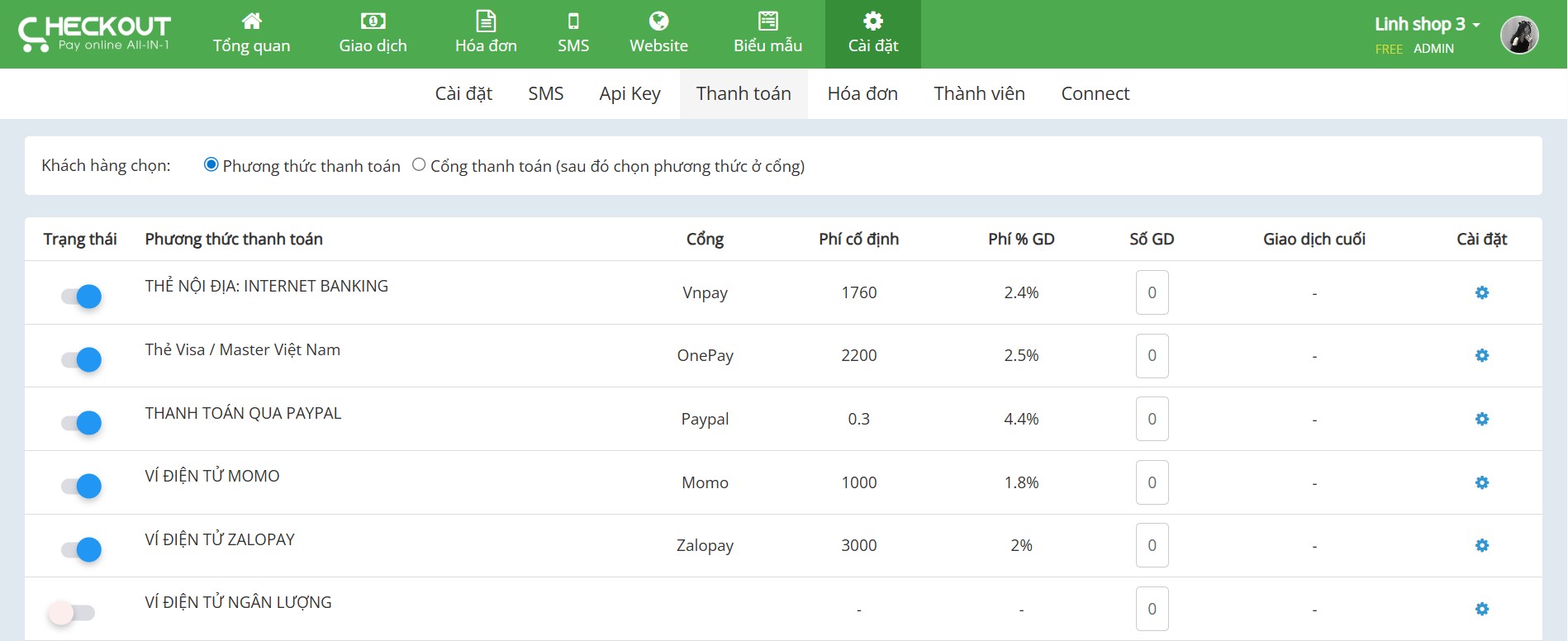Image resolution: width=1568 pixels, height=641 pixels.
Task: Click the Momo gateway cell
Action: pyautogui.click(x=705, y=482)
